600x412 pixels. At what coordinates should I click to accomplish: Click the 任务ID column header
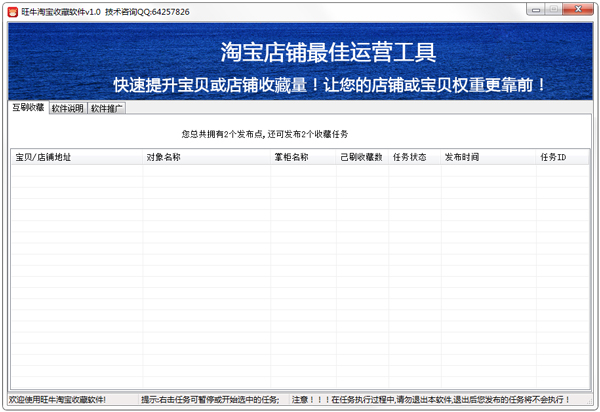click(x=562, y=157)
